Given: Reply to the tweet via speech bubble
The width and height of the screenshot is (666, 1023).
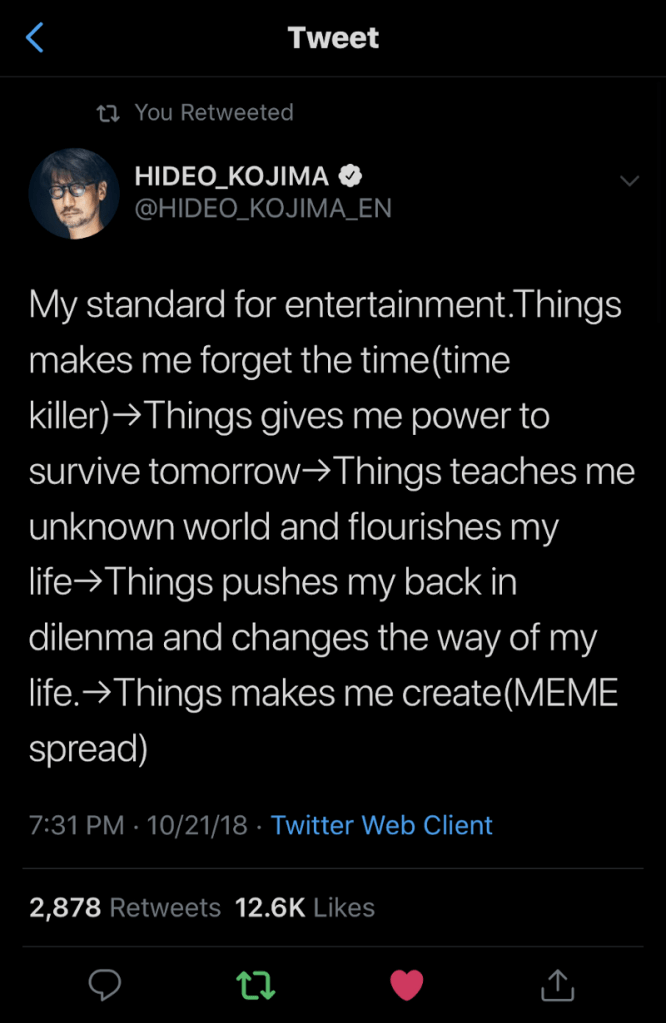Looking at the screenshot, I should tap(105, 985).
